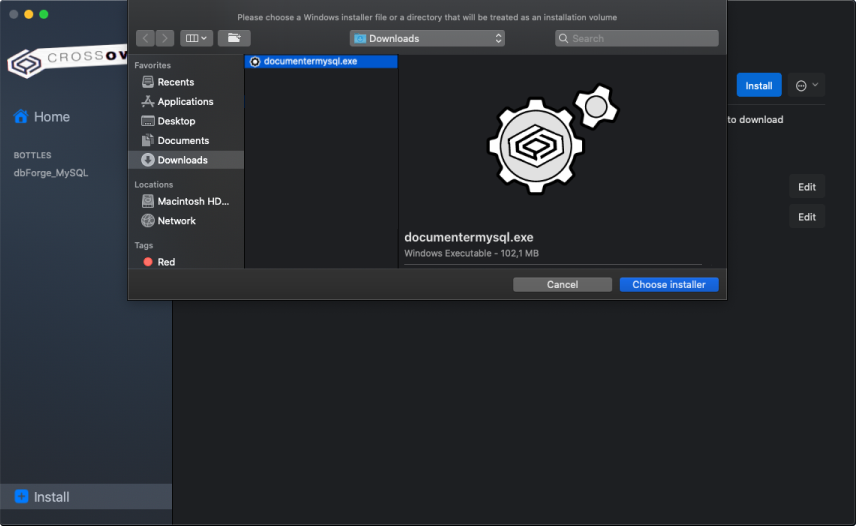This screenshot has height=526, width=856.
Task: Click the blue Install button in CrossOver
Action: coord(759,85)
